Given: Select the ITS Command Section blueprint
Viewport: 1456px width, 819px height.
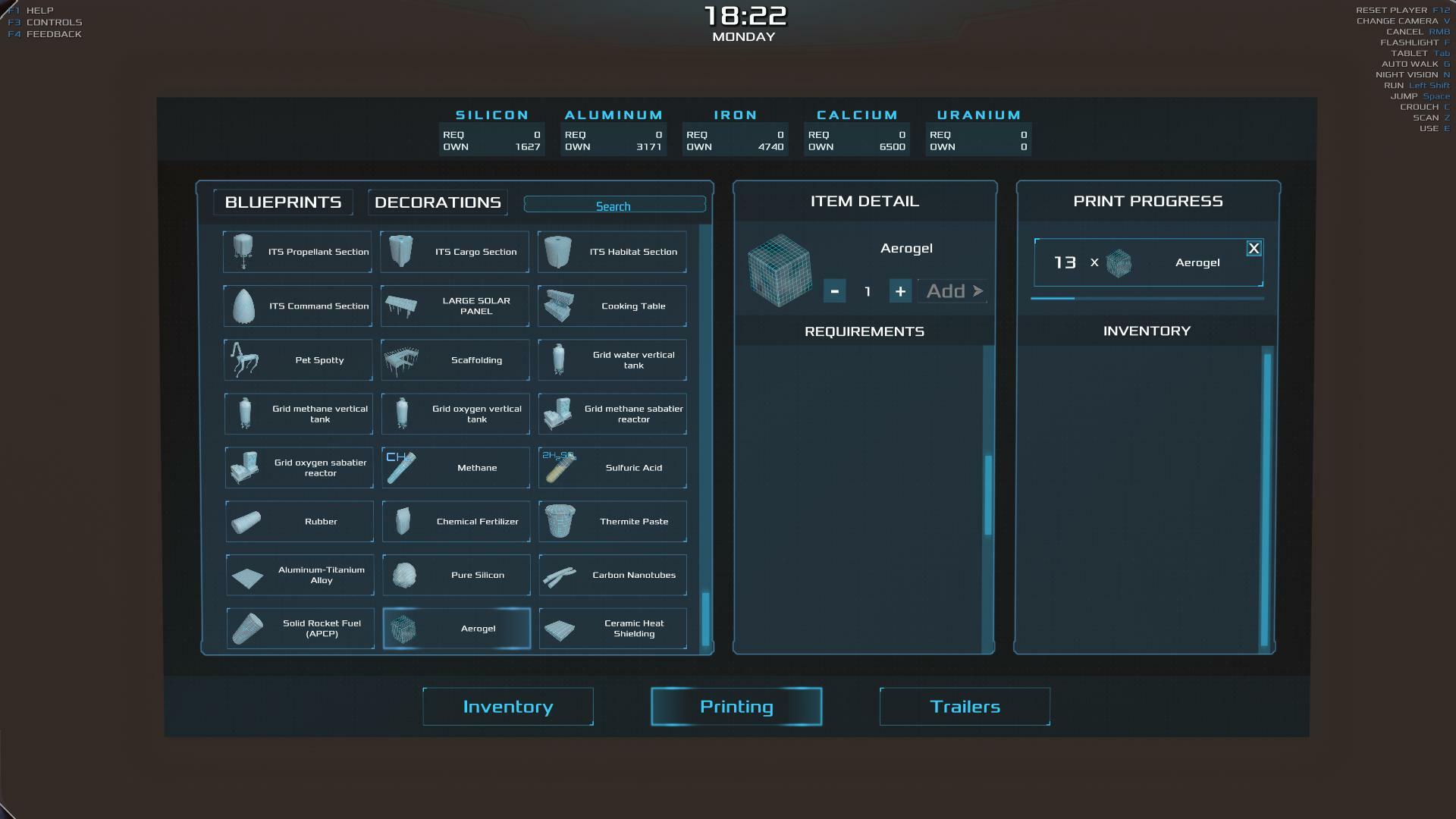Looking at the screenshot, I should (298, 306).
